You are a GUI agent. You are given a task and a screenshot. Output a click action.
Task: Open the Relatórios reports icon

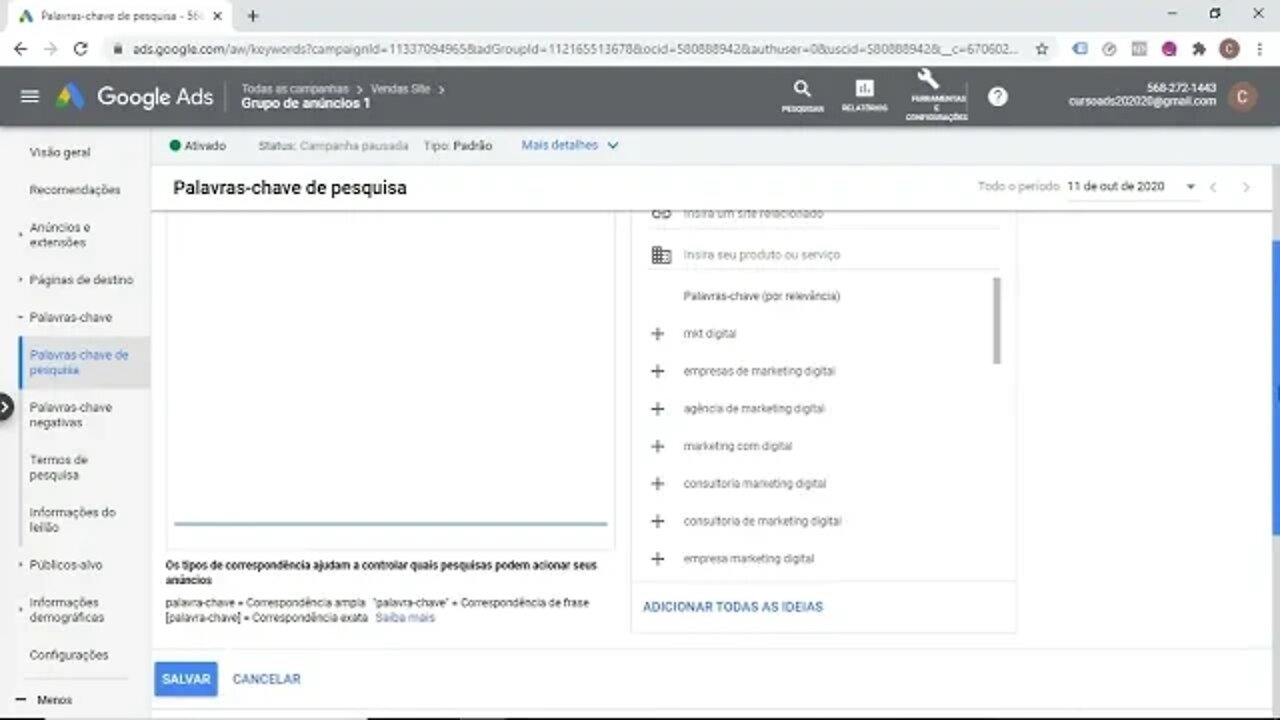click(864, 96)
